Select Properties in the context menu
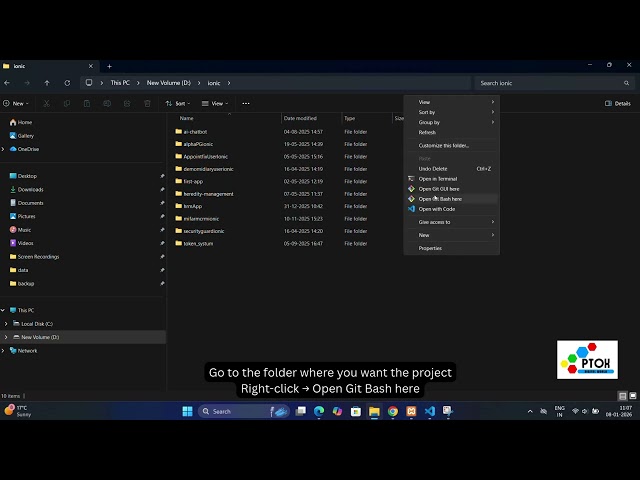 pos(451,248)
